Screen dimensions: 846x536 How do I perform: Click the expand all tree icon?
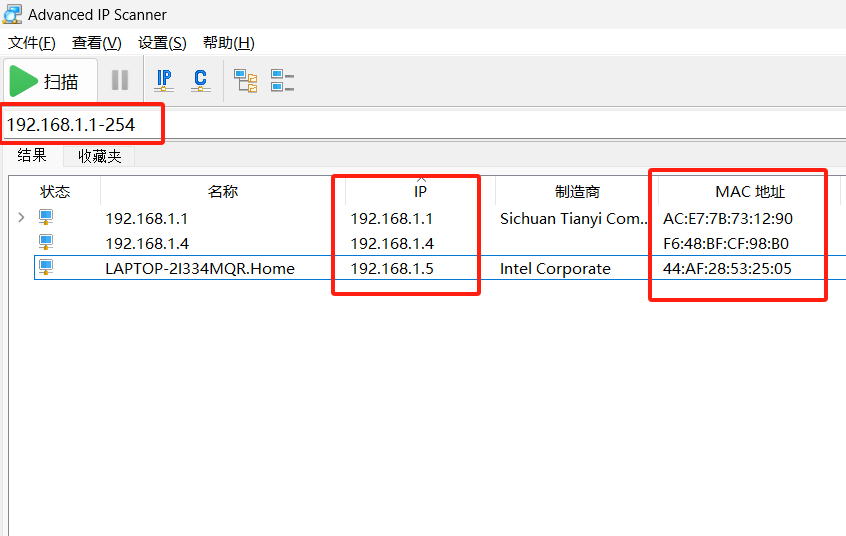[x=245, y=81]
